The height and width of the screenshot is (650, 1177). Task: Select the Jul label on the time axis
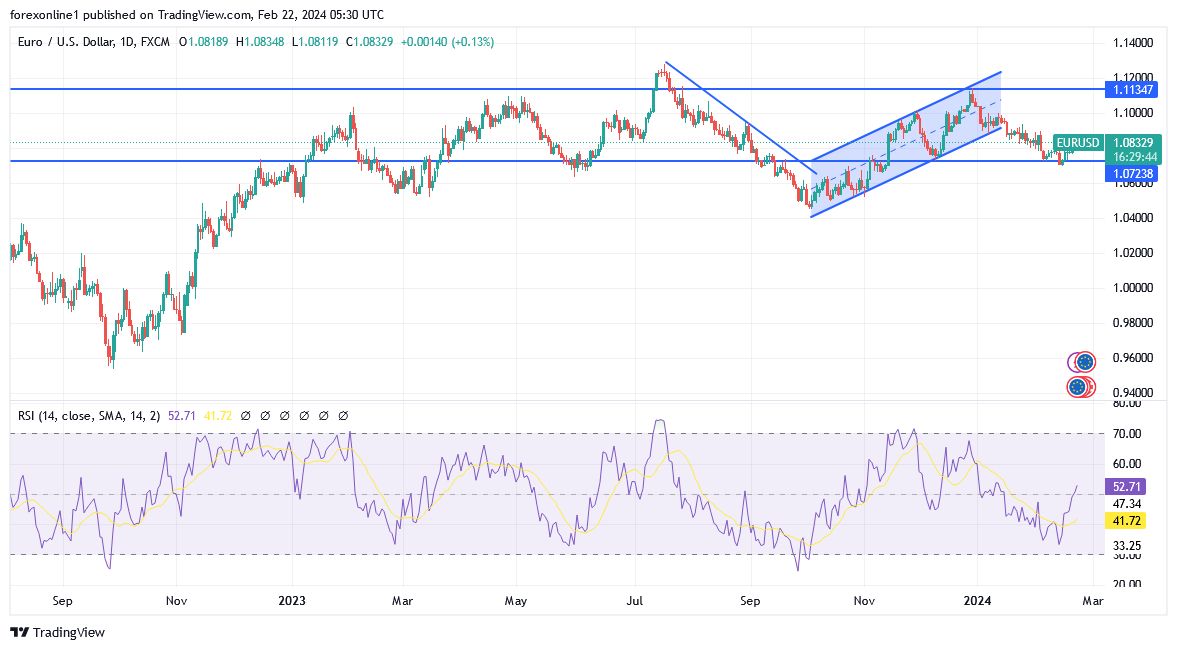[x=635, y=601]
